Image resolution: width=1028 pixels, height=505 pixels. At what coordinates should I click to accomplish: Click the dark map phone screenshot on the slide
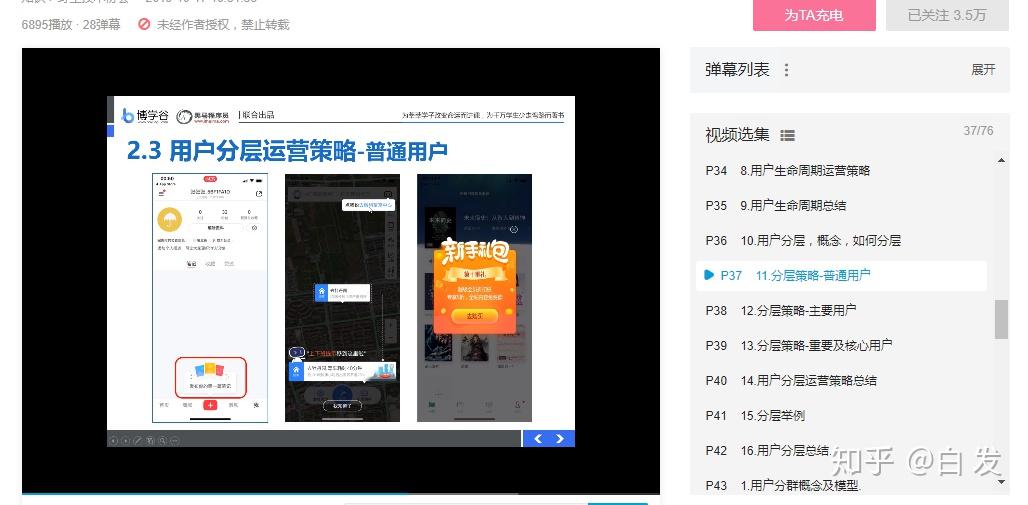(342, 298)
